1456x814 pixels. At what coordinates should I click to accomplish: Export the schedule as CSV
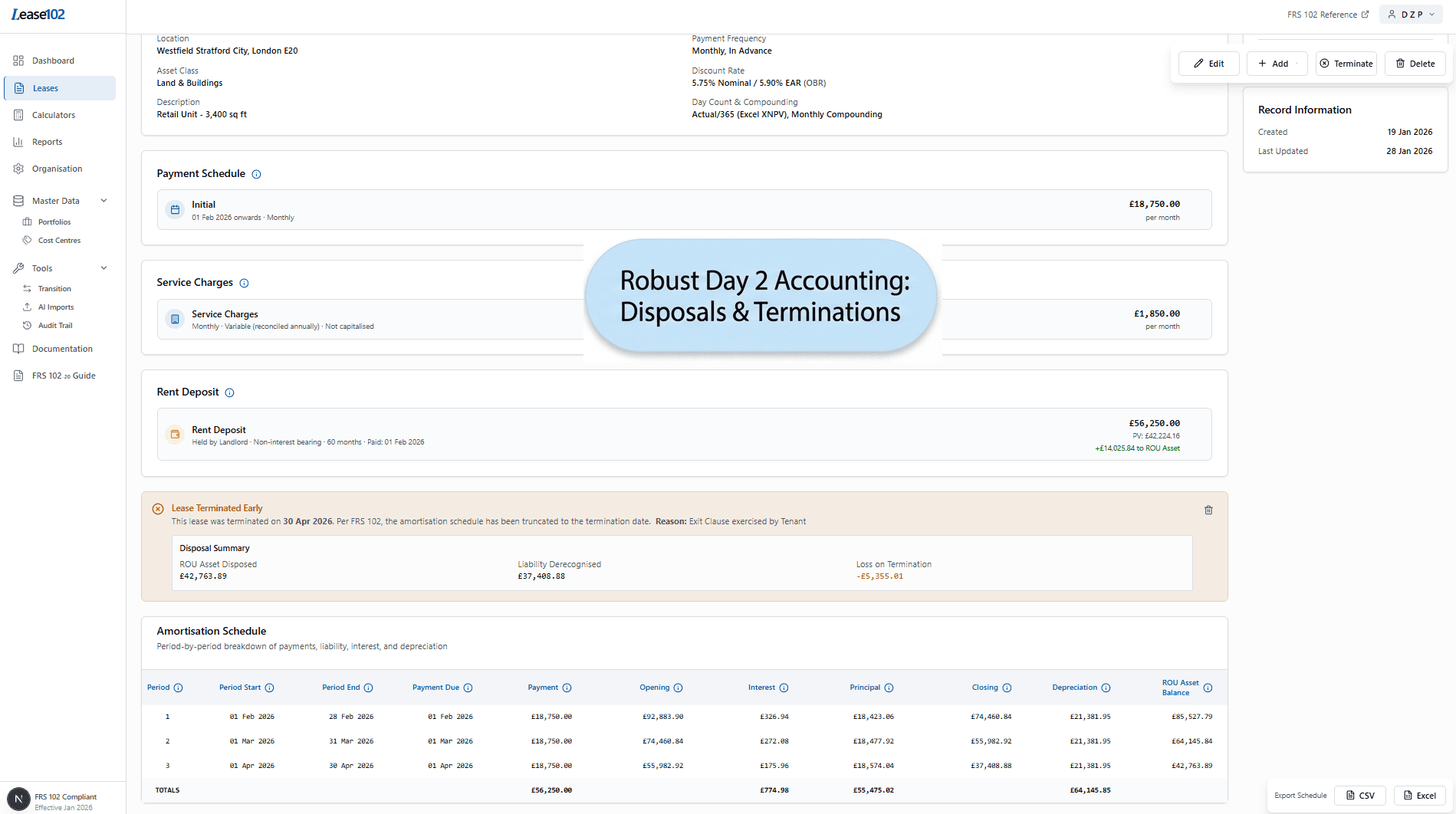coord(1359,795)
